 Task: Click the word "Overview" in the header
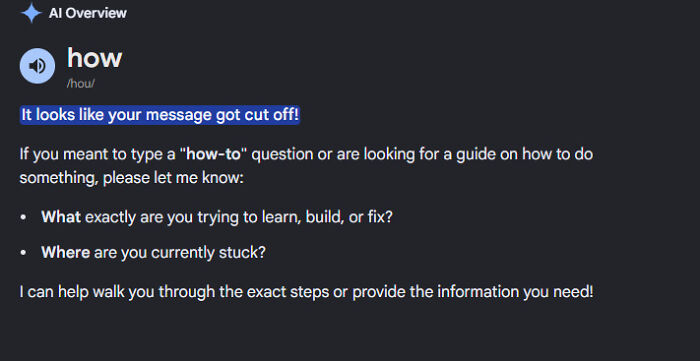95,13
